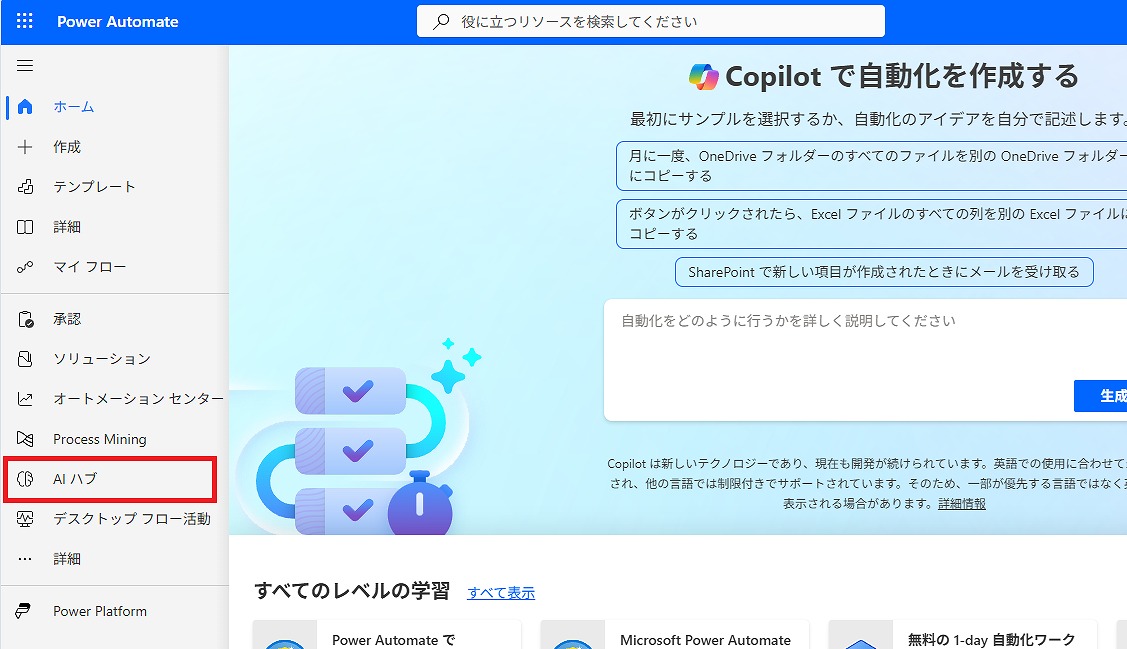The width and height of the screenshot is (1127, 649).
Task: Click the ホーム home icon
Action: click(26, 107)
